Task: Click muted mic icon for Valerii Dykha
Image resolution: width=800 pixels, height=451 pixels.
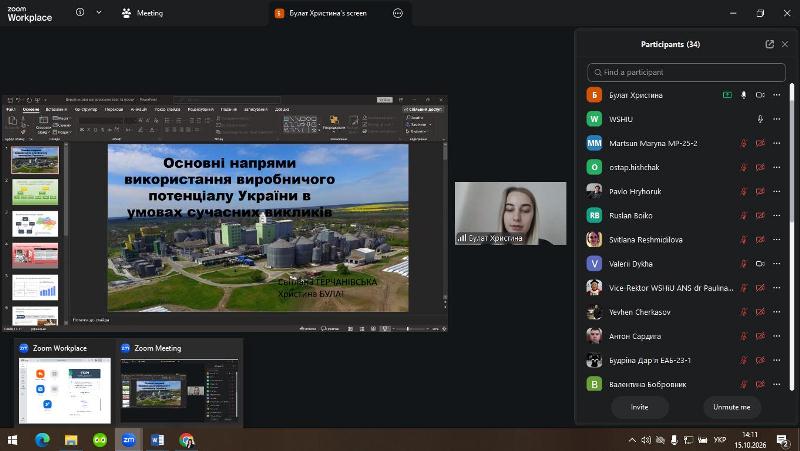Action: 743,264
